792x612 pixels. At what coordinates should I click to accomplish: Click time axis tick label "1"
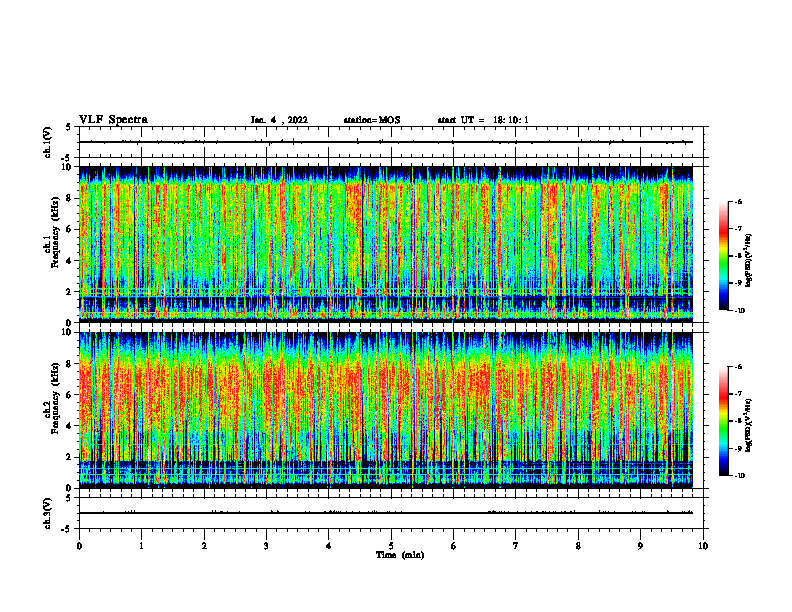pyautogui.click(x=141, y=546)
